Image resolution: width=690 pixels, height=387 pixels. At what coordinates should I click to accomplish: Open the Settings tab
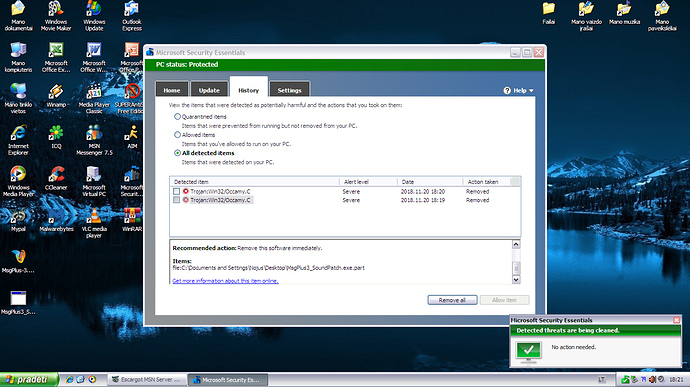tap(290, 90)
